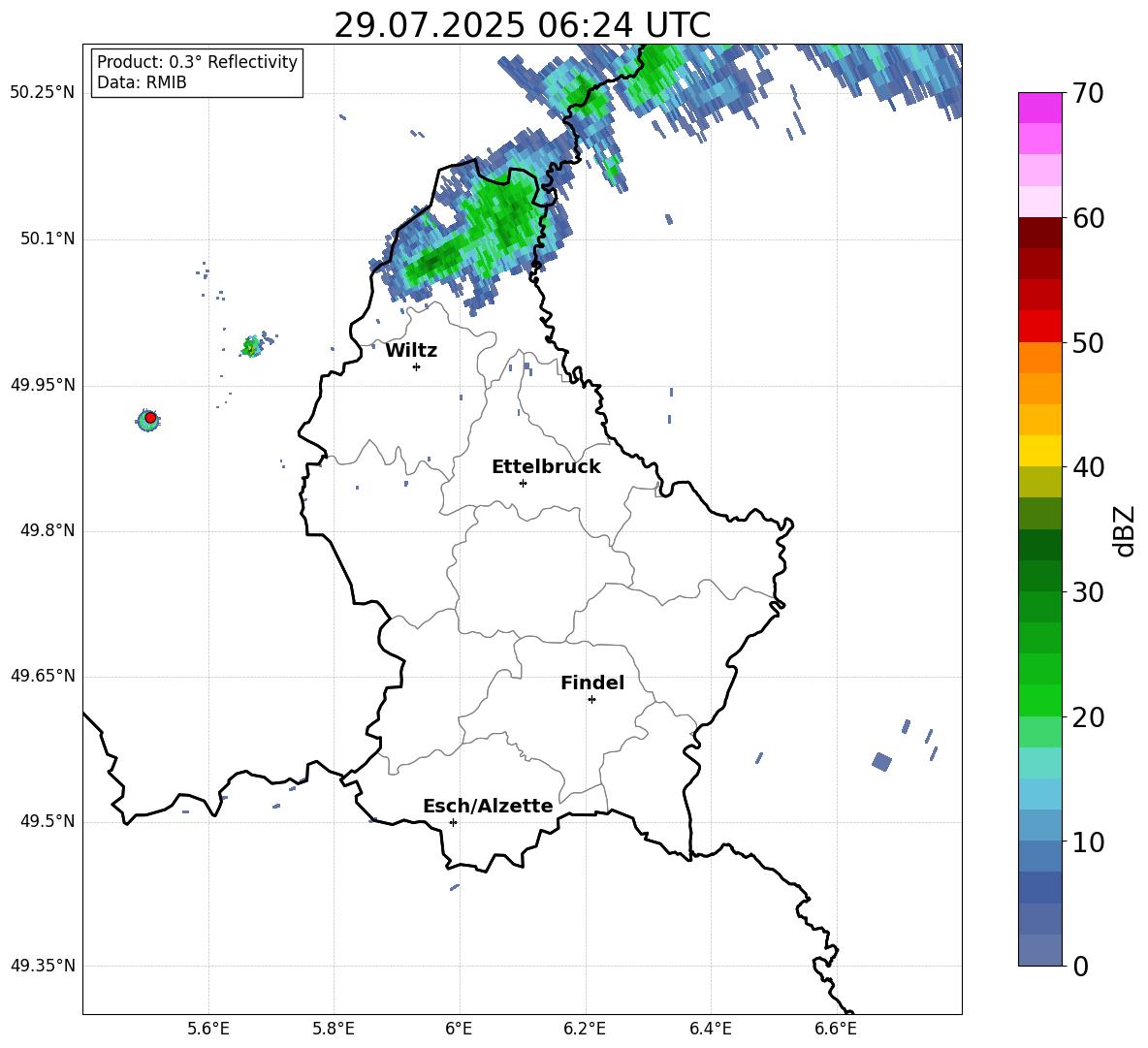This screenshot has height=1048, width=1148.
Task: Click the blue echo patch near 6.7°E 49.55°N
Action: tap(882, 761)
